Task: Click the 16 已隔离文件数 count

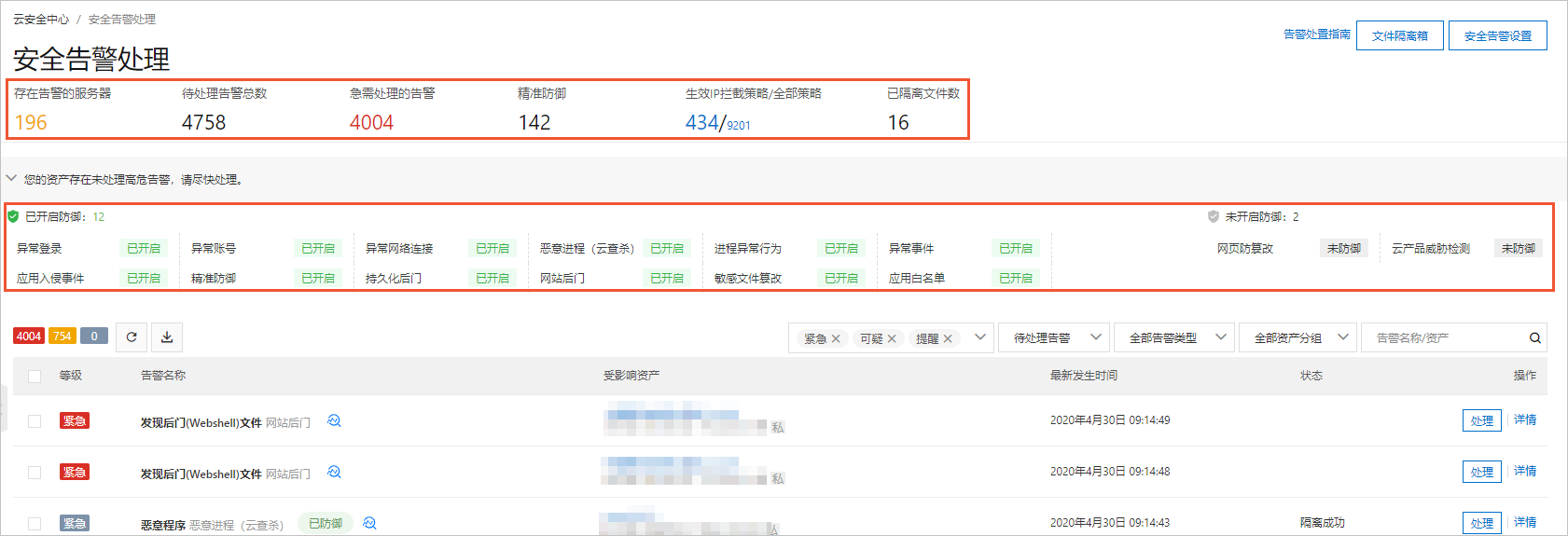Action: 898,122
